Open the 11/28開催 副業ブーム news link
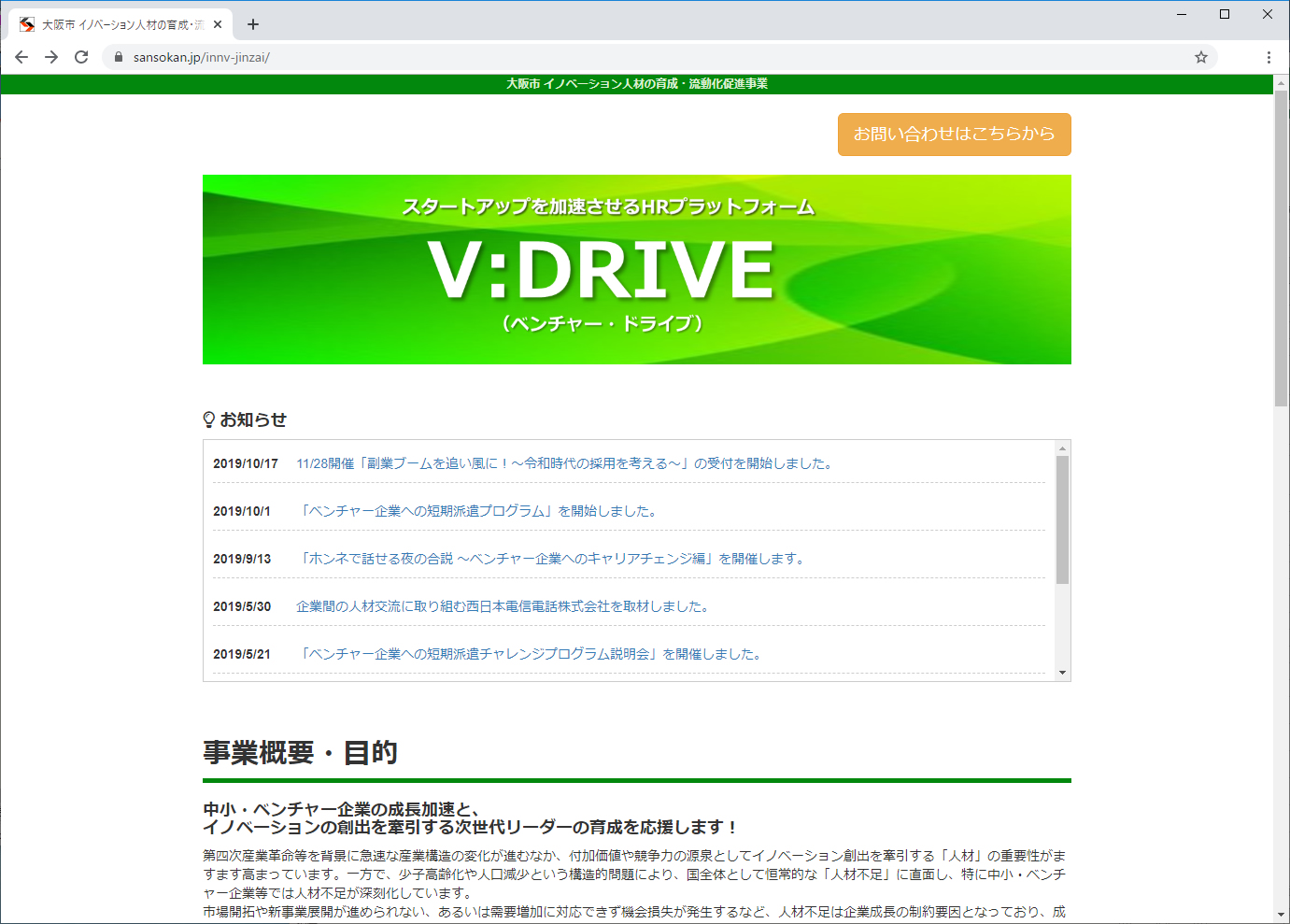The height and width of the screenshot is (924, 1290). pos(564,463)
